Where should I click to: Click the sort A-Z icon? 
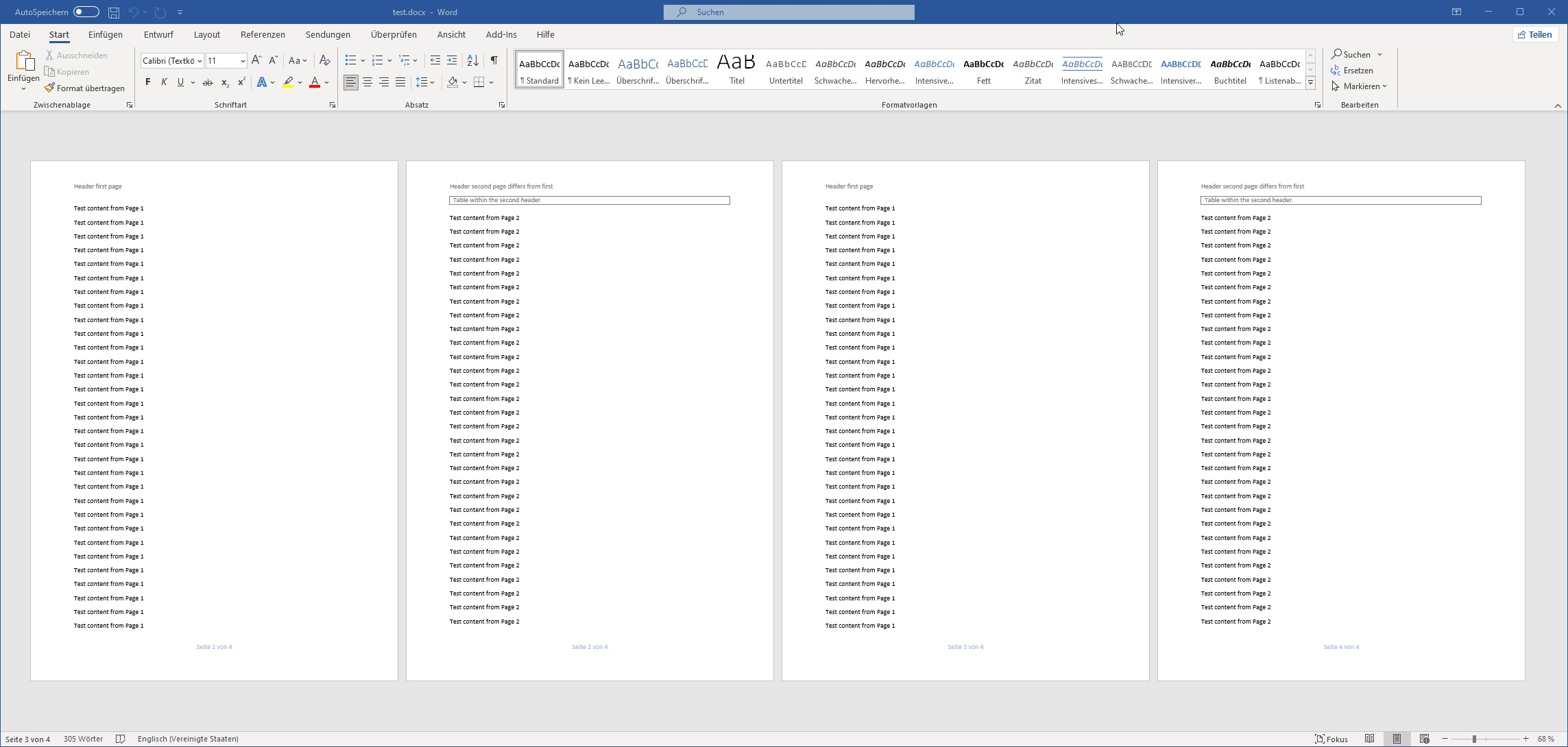472,60
